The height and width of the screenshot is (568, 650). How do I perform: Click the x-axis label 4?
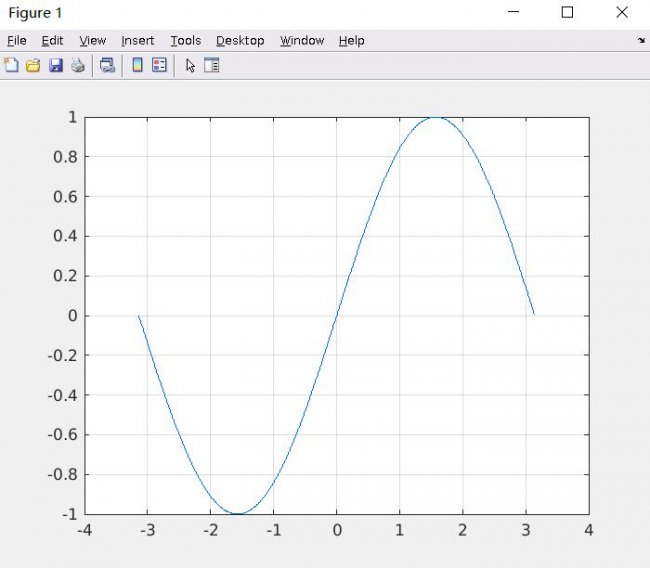pyautogui.click(x=589, y=530)
